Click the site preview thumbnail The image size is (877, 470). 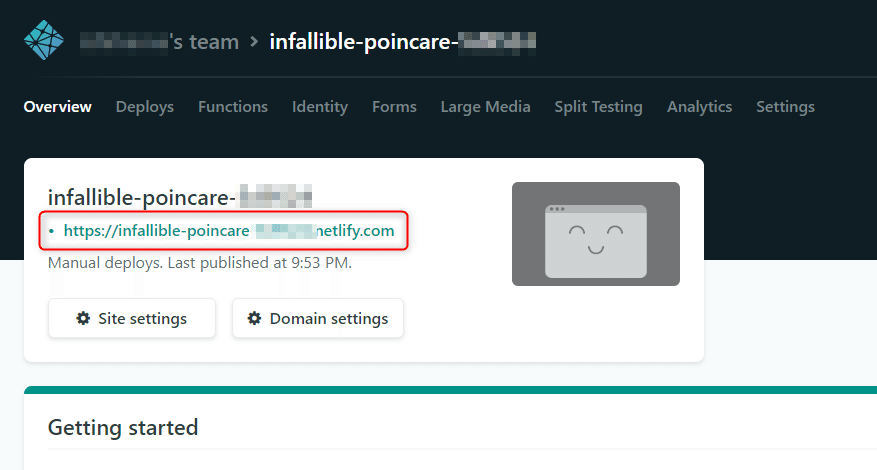pos(596,234)
